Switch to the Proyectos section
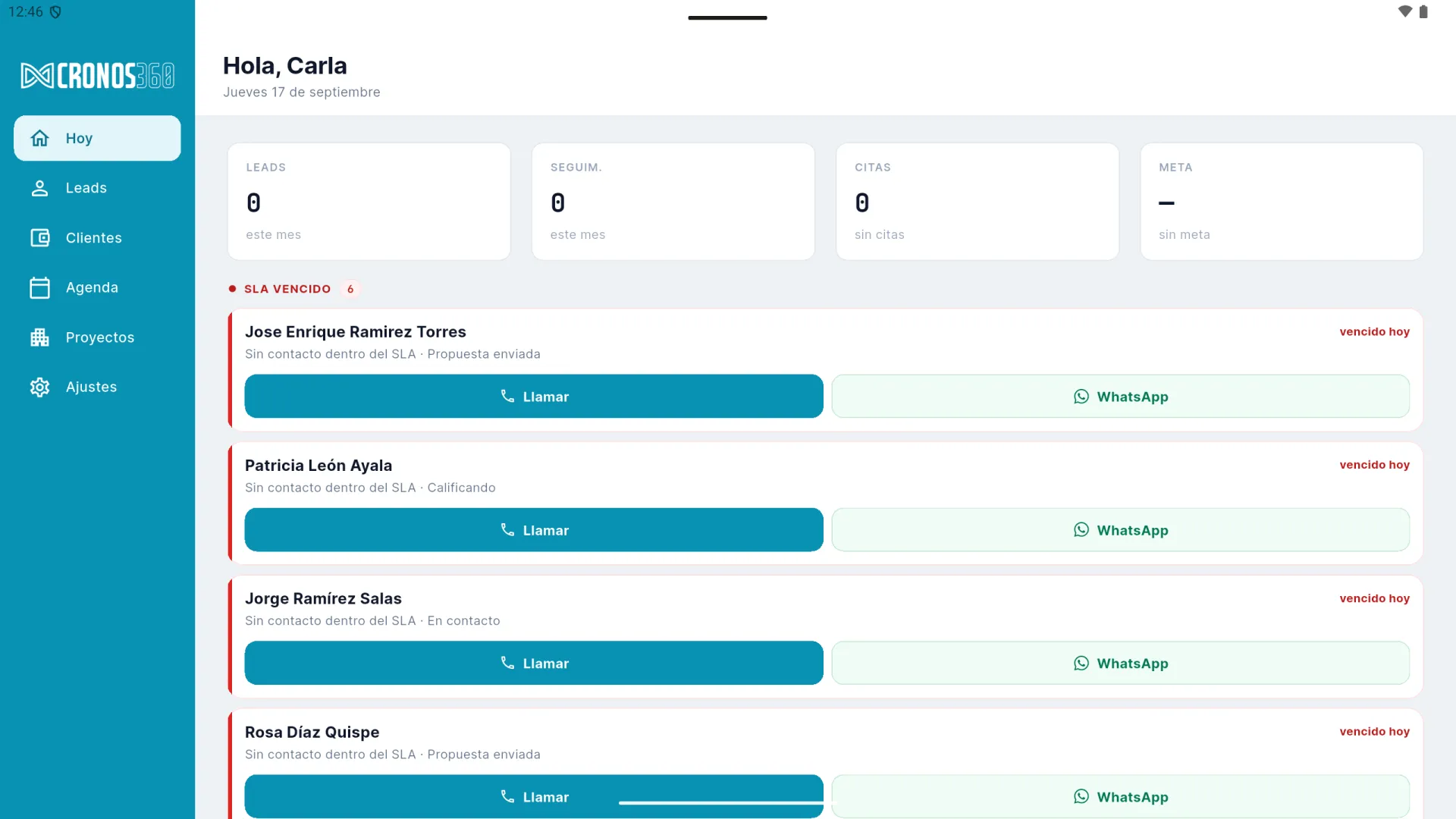1456x819 pixels. [97, 337]
